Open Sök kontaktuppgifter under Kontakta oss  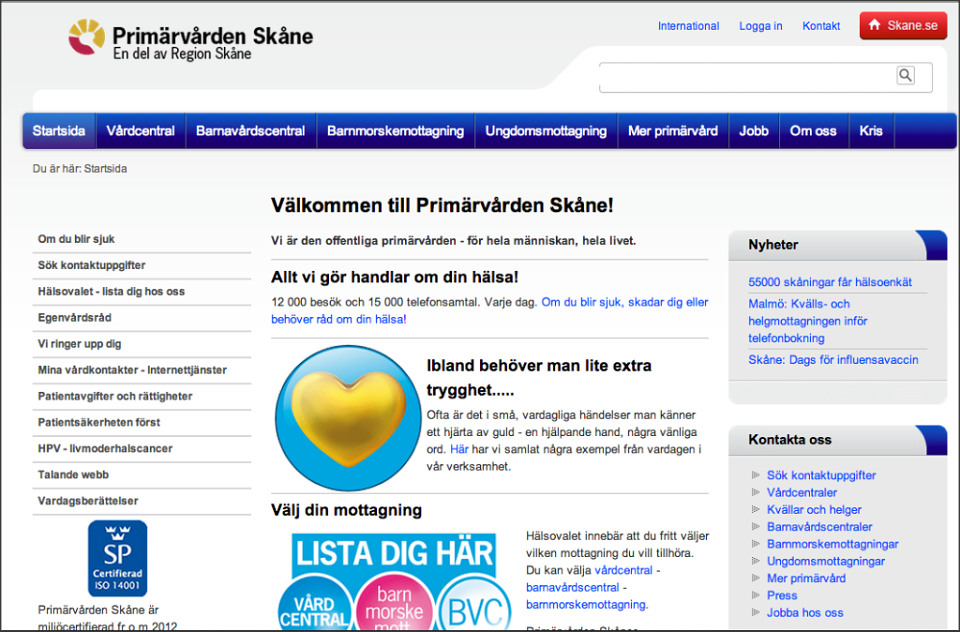tap(821, 475)
